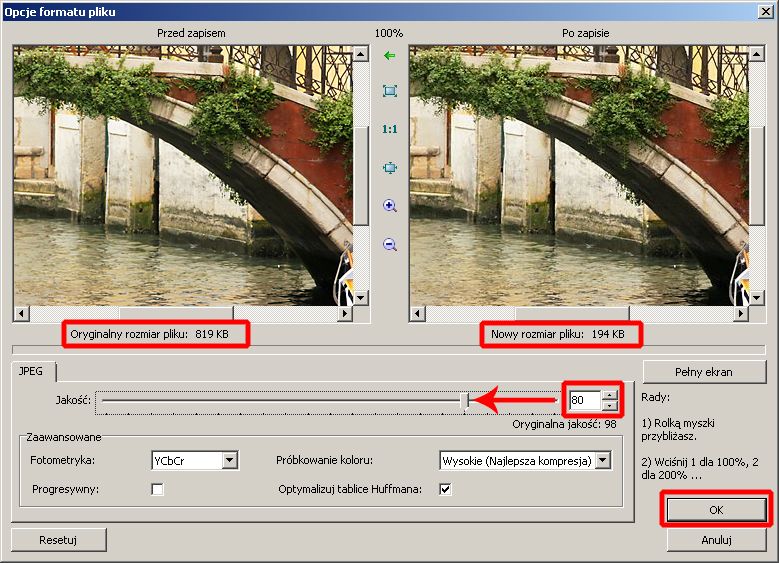Select the JPEG tab
779x563 pixels.
pyautogui.click(x=33, y=372)
